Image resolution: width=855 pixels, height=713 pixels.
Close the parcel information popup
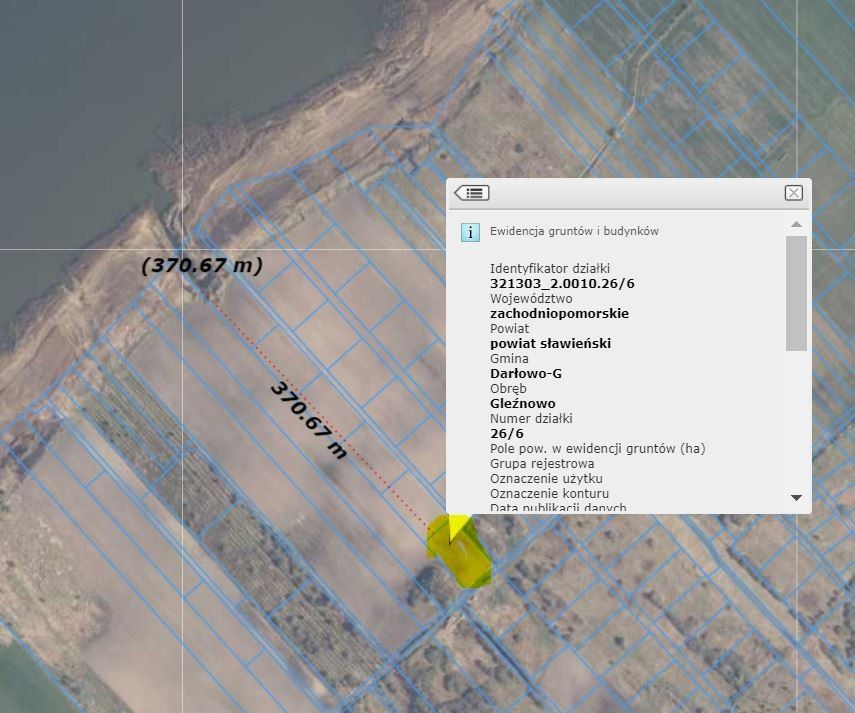(x=793, y=193)
